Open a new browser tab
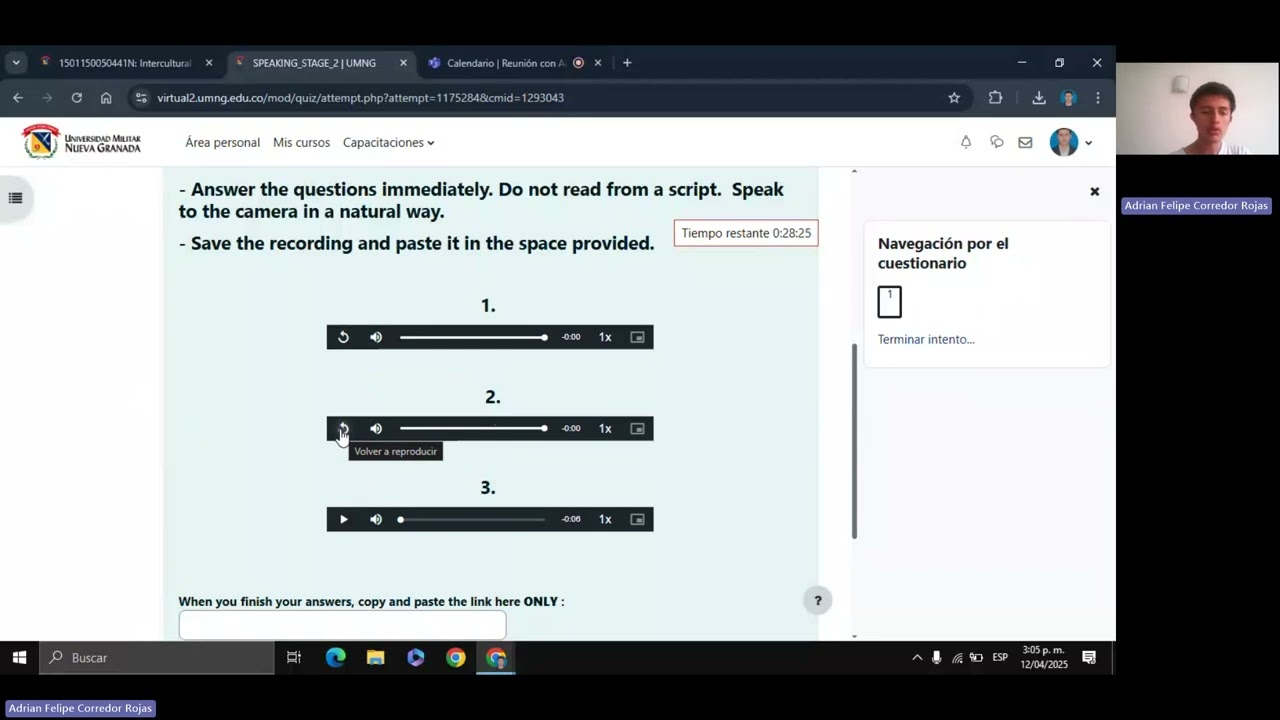 pyautogui.click(x=627, y=63)
